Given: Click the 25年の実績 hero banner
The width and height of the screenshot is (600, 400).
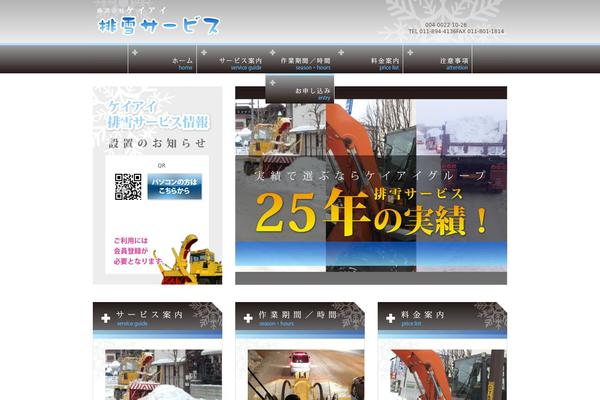Looking at the screenshot, I should pos(371,186).
